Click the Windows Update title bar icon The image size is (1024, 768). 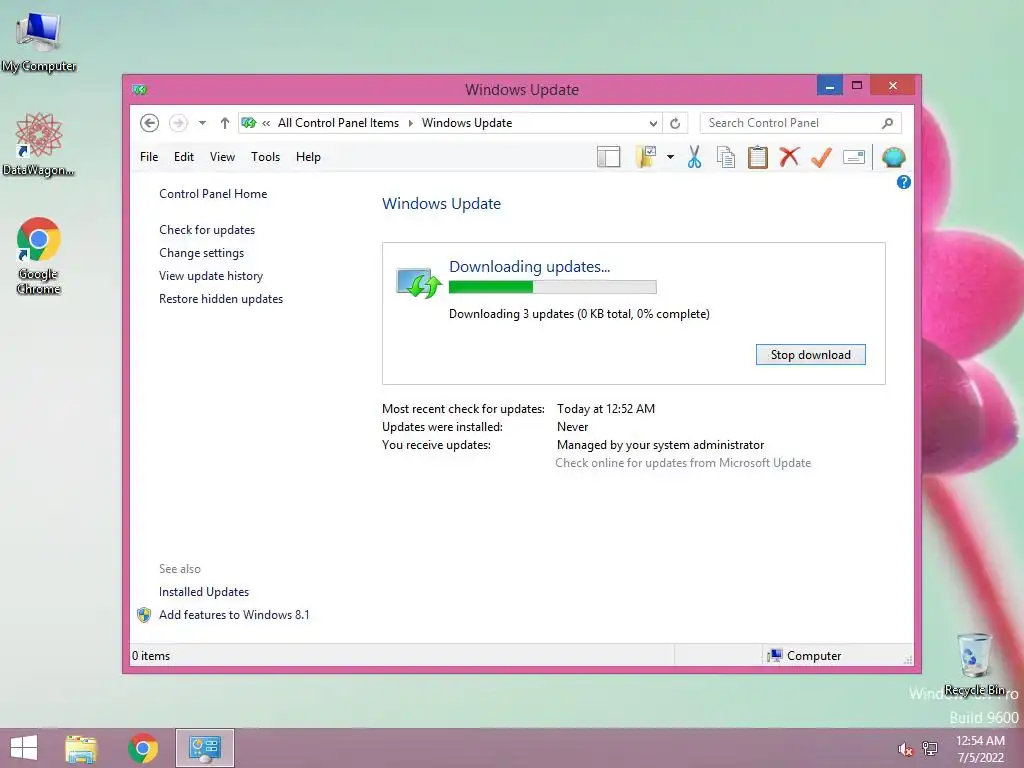pos(140,89)
